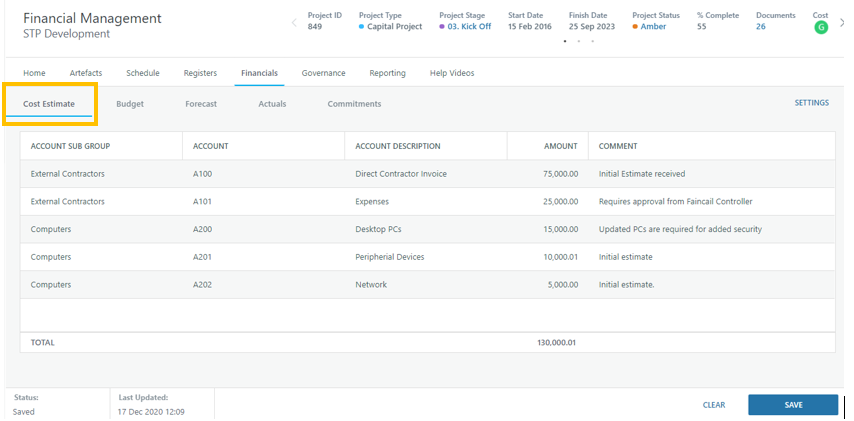Viewport: 854px width, 421px height.
Task: Open the Schedule tab
Action: [x=143, y=73]
